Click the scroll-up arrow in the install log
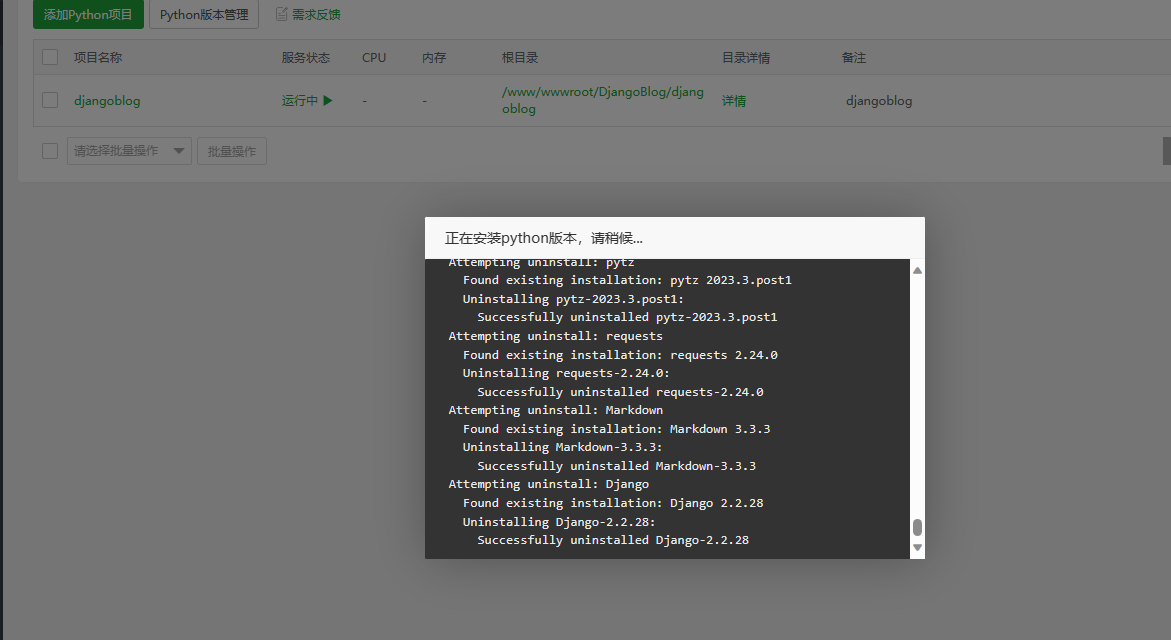The width and height of the screenshot is (1171, 640). pyautogui.click(x=917, y=270)
